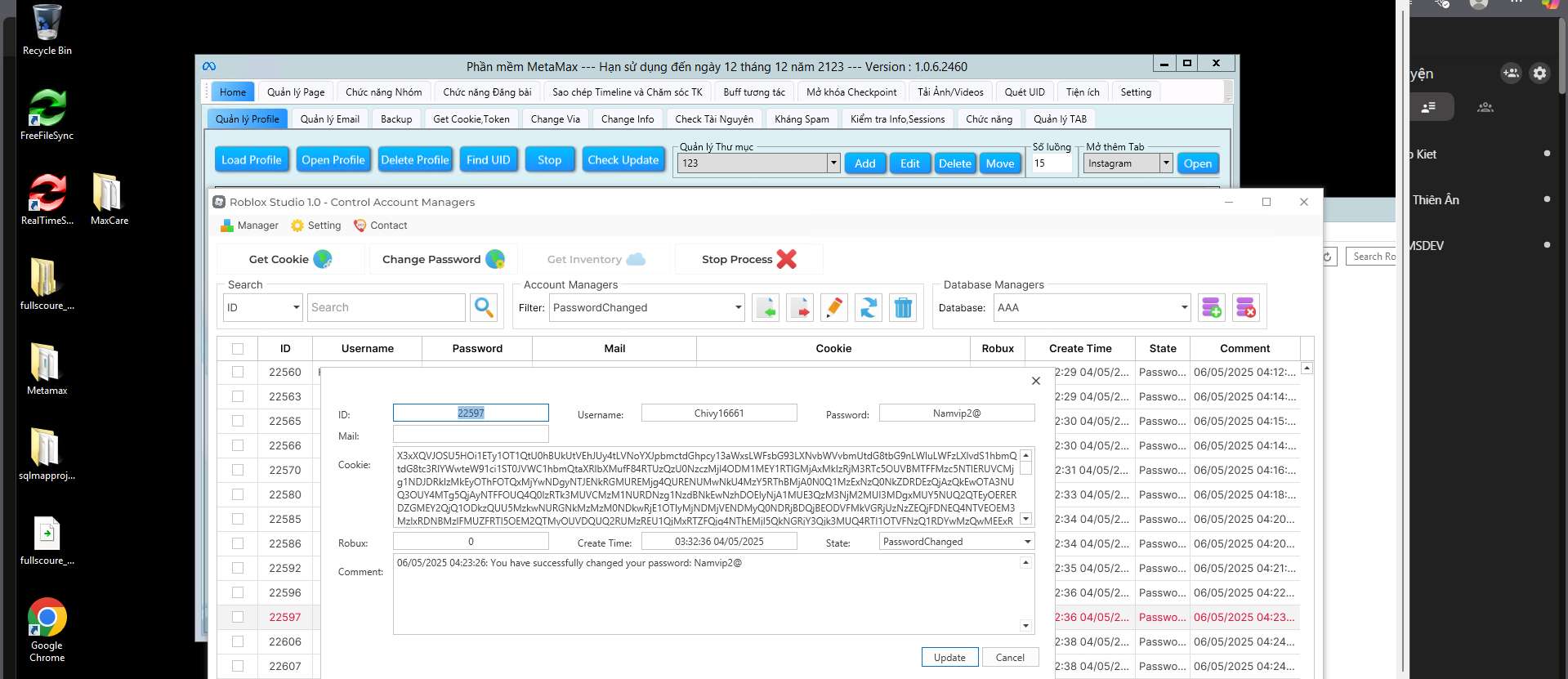
Task: Click add database icon
Action: point(1212,307)
